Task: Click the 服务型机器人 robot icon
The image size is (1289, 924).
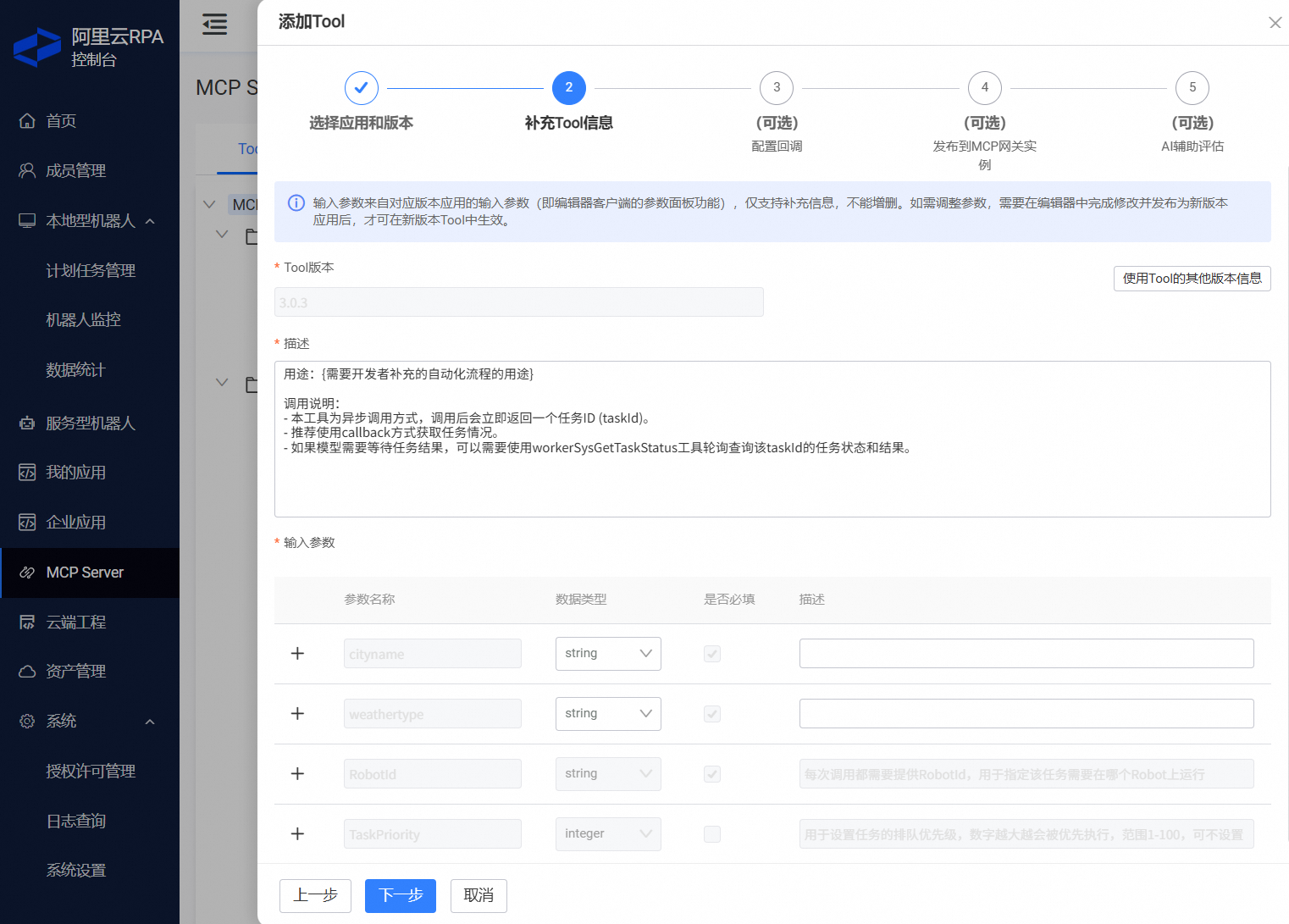Action: point(27,423)
